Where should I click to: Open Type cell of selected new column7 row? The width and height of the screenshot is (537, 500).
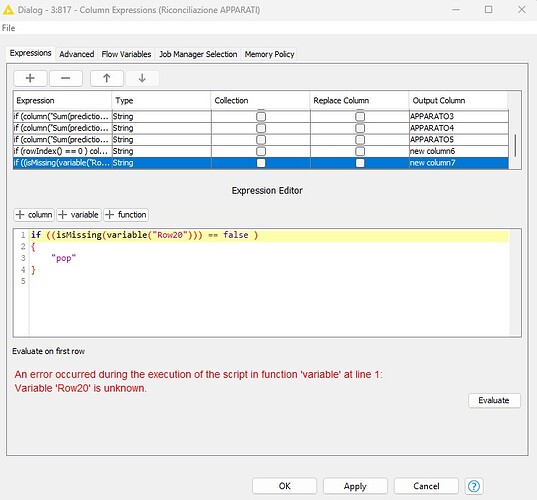tap(161, 163)
